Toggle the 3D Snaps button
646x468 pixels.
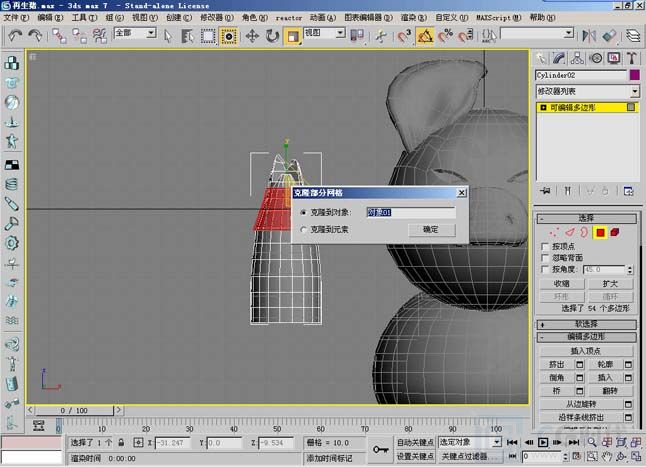(404, 36)
